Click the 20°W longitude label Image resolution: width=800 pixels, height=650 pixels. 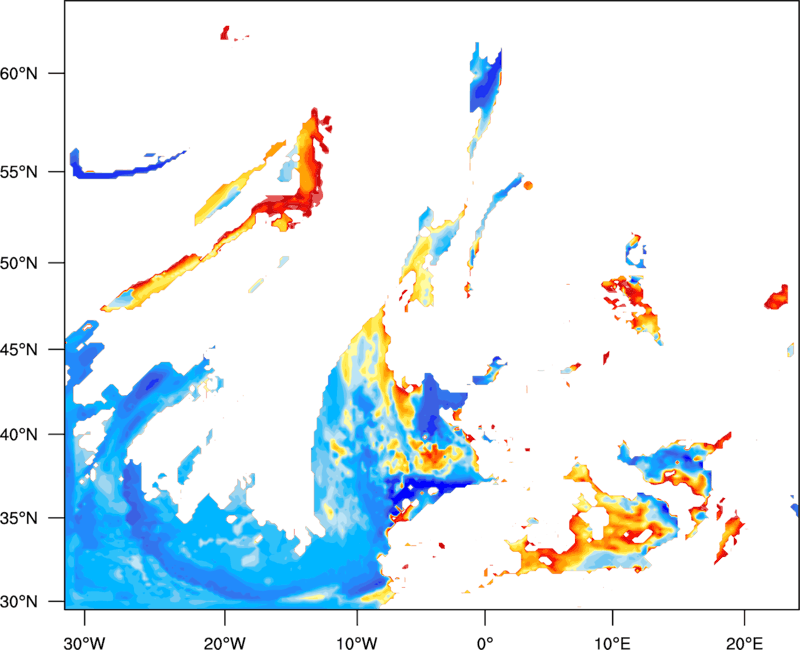pos(224,643)
